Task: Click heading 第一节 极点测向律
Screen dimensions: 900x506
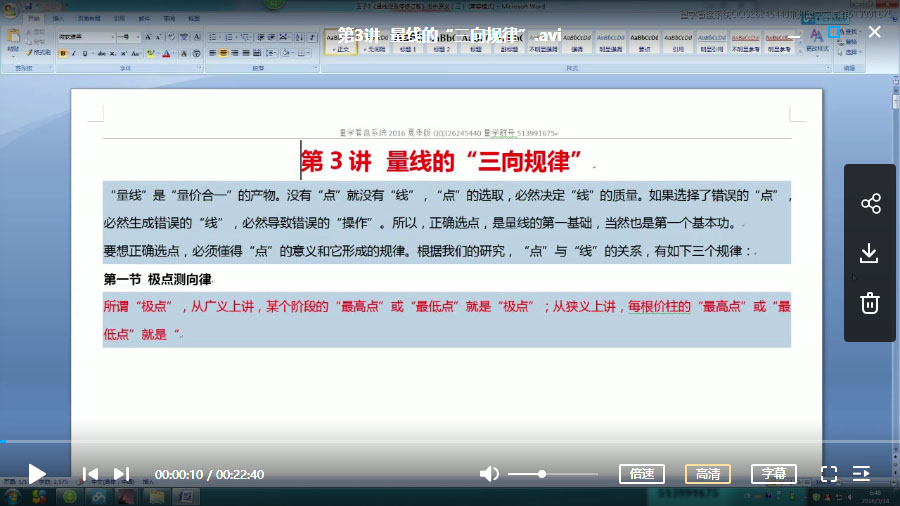Action: (158, 279)
